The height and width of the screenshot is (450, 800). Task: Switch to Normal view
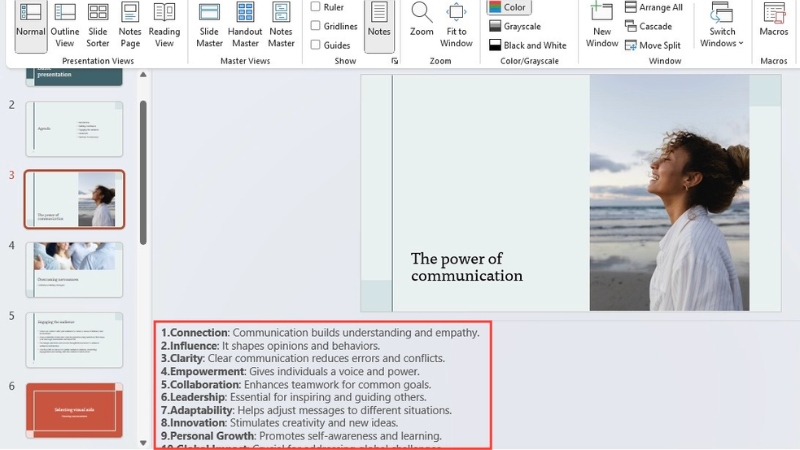click(x=31, y=26)
